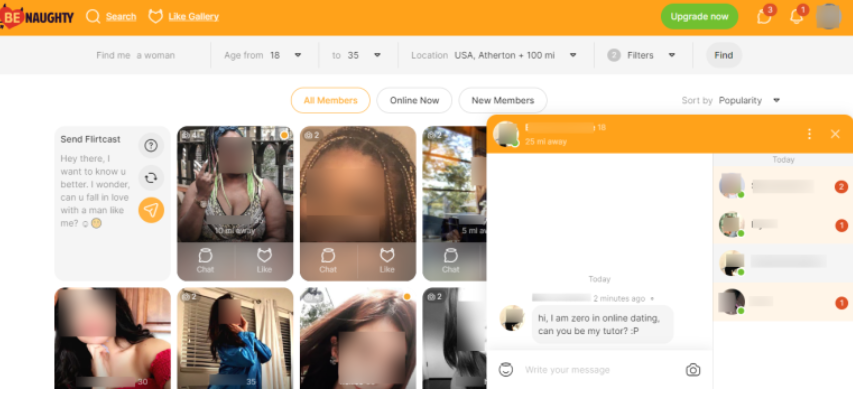Open the Like Gallery link

[x=184, y=16]
